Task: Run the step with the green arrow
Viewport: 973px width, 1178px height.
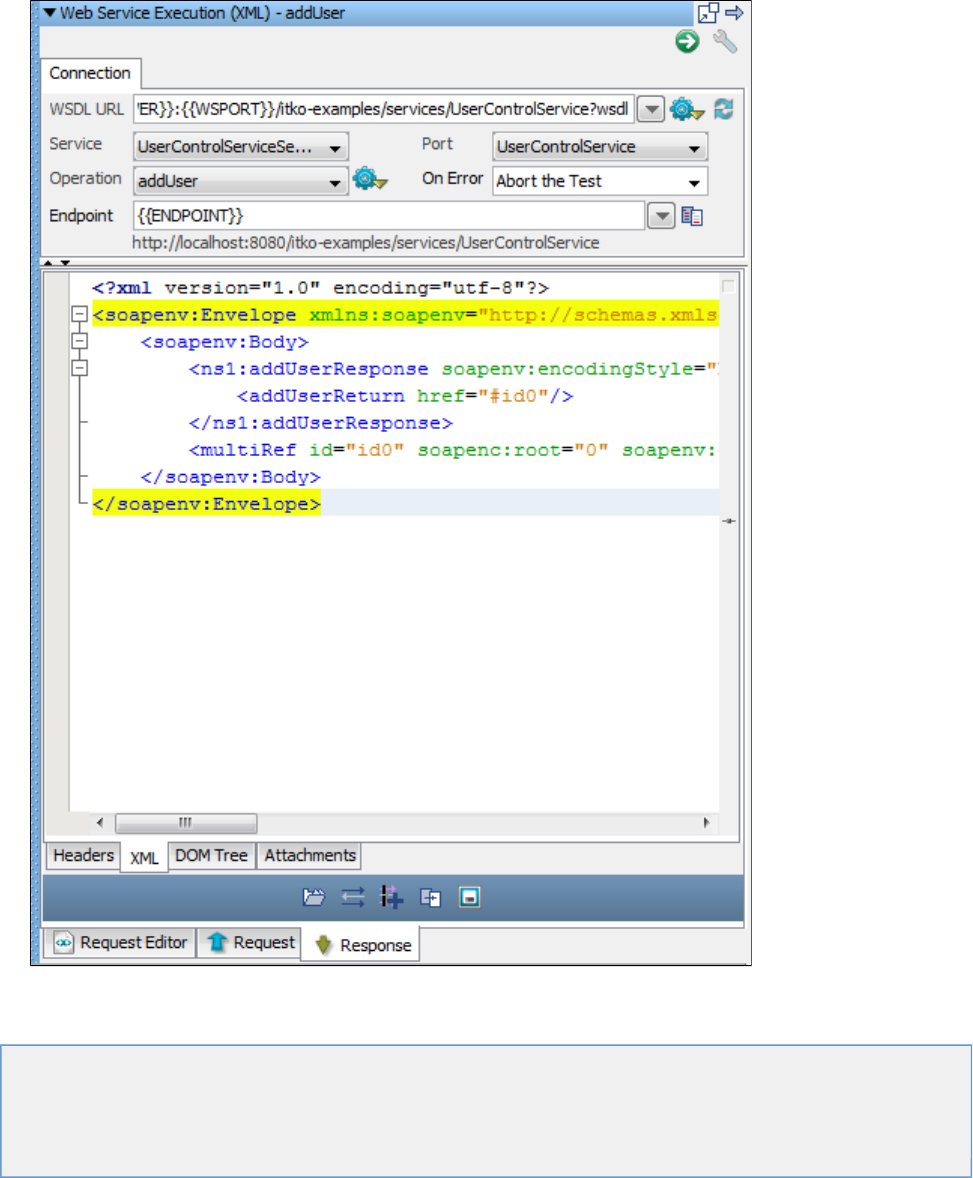Action: pos(687,41)
